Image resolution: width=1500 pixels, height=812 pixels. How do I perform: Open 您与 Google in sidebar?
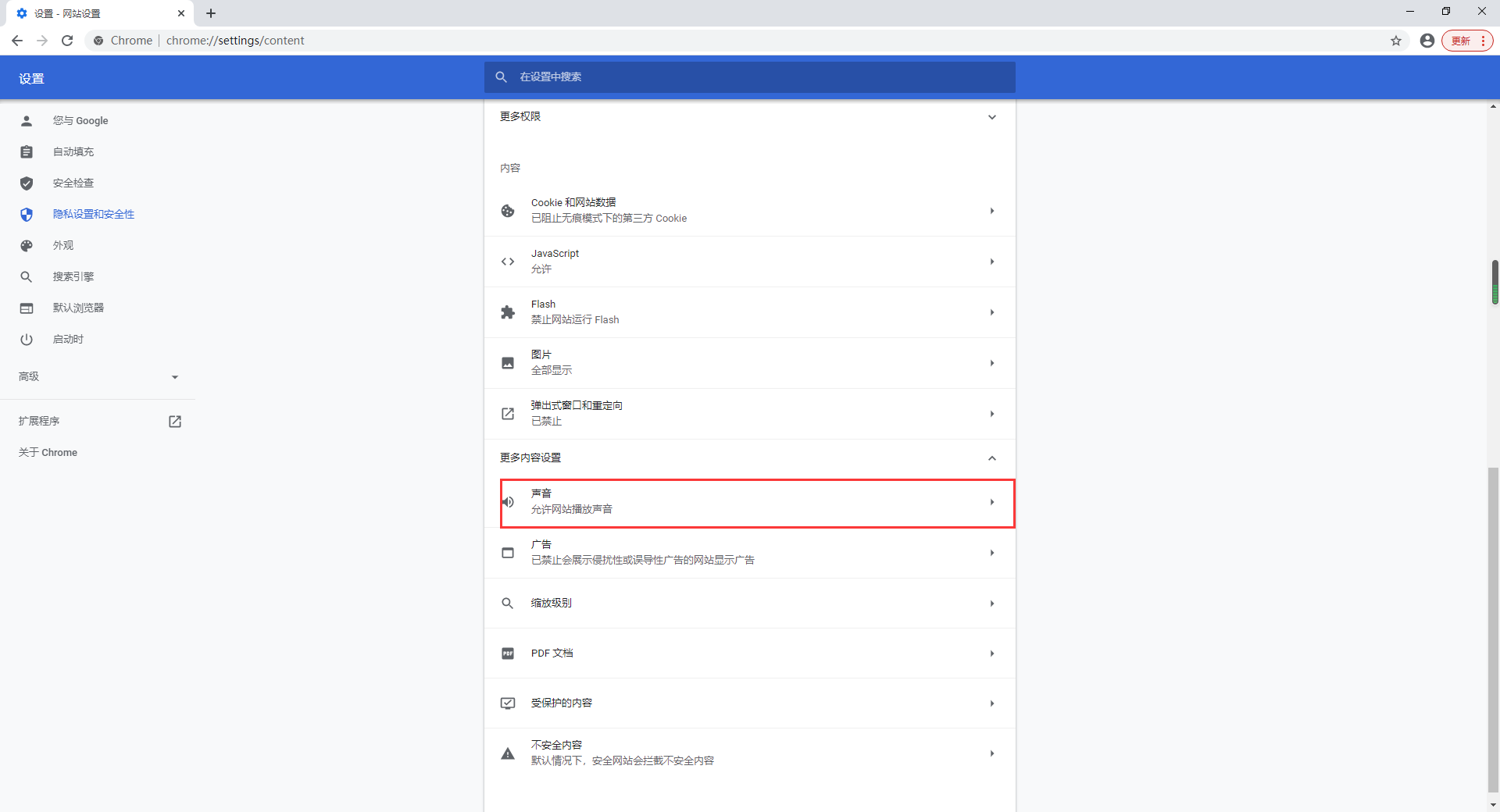click(98, 121)
